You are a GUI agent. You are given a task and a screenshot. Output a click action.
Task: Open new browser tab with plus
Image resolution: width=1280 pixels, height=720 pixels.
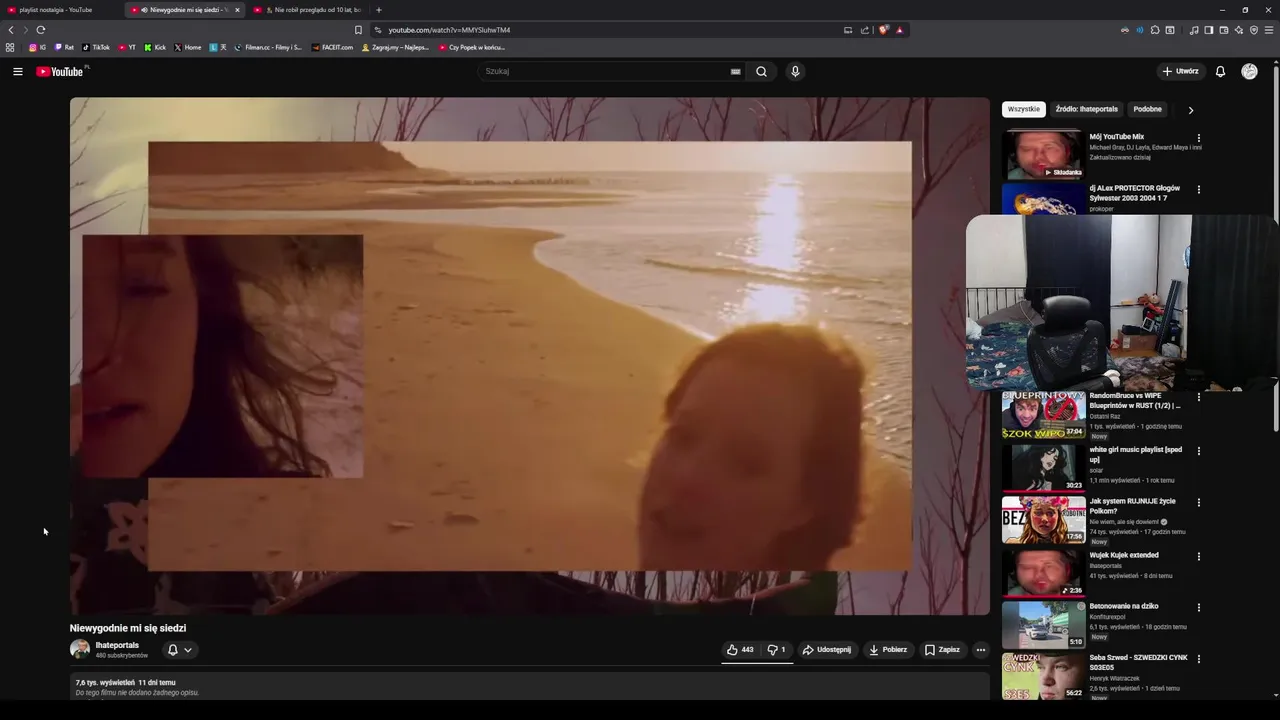coord(378,10)
